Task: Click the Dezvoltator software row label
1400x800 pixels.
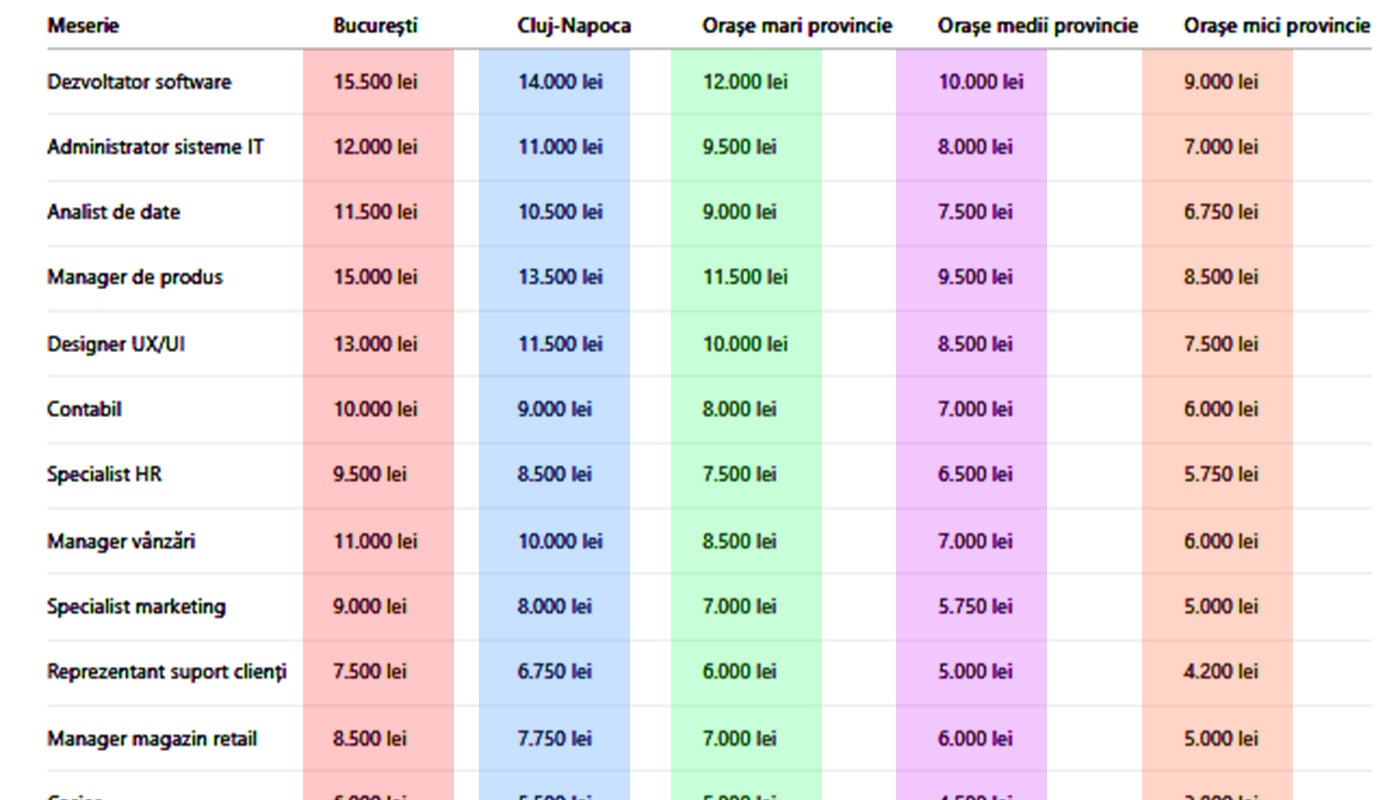Action: pos(139,82)
